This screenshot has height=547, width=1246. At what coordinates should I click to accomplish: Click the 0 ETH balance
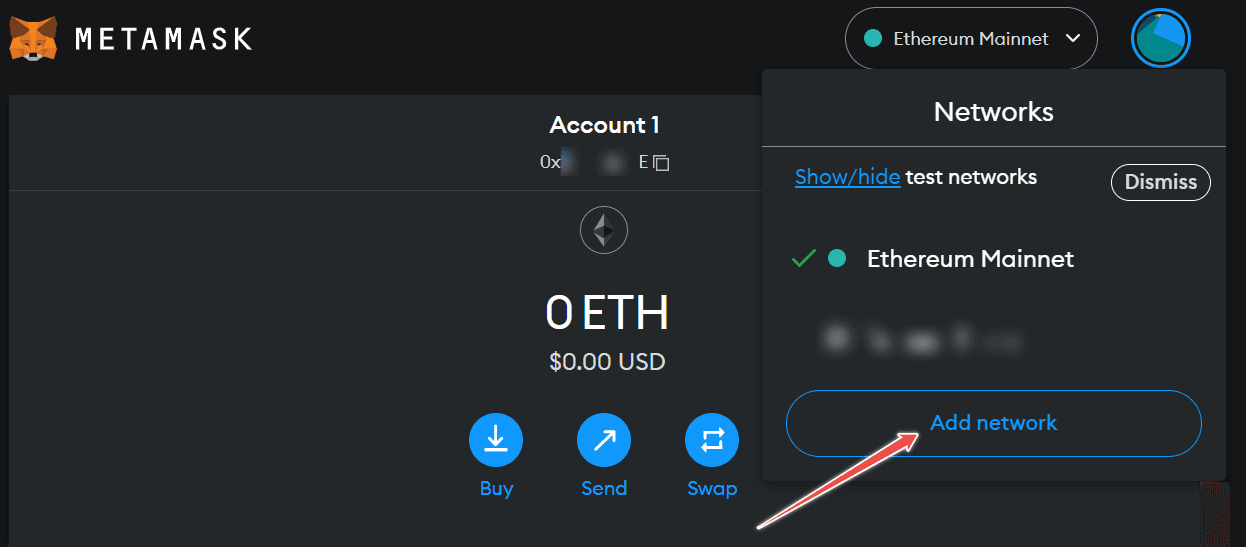pos(606,314)
